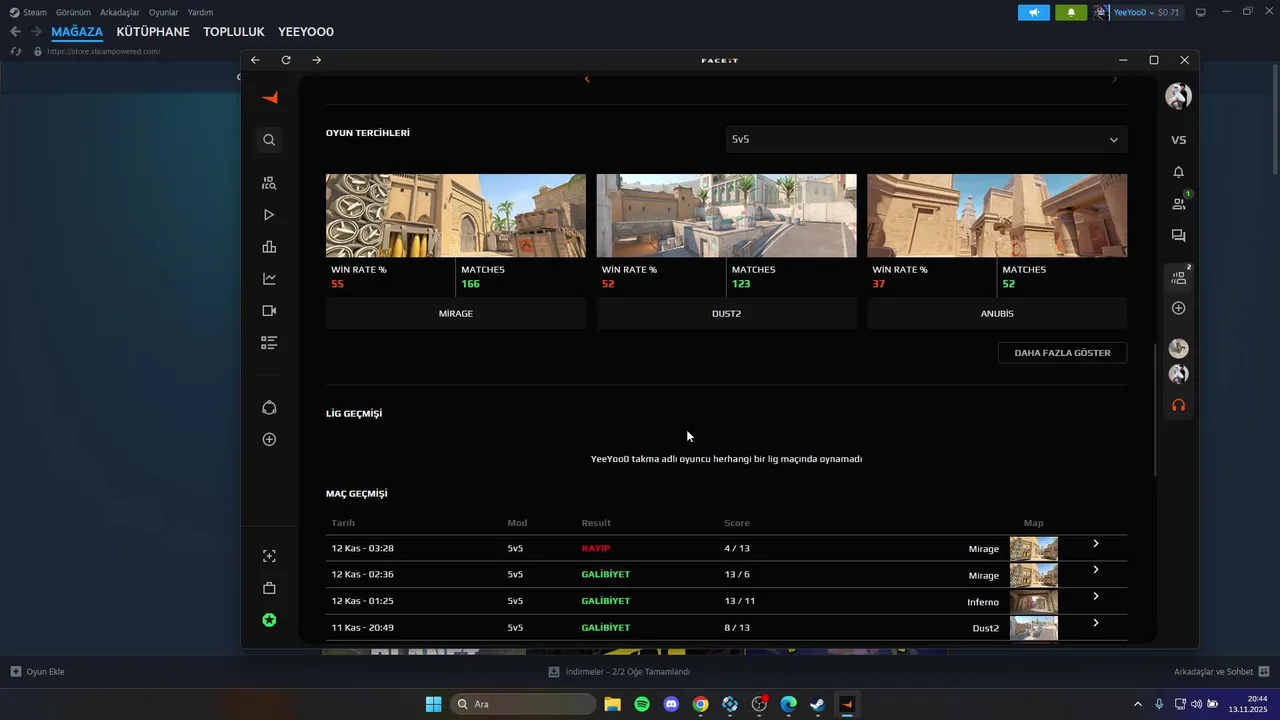This screenshot has height=720, width=1280.
Task: Show hidden system tray icons chevron
Action: click(x=1137, y=704)
